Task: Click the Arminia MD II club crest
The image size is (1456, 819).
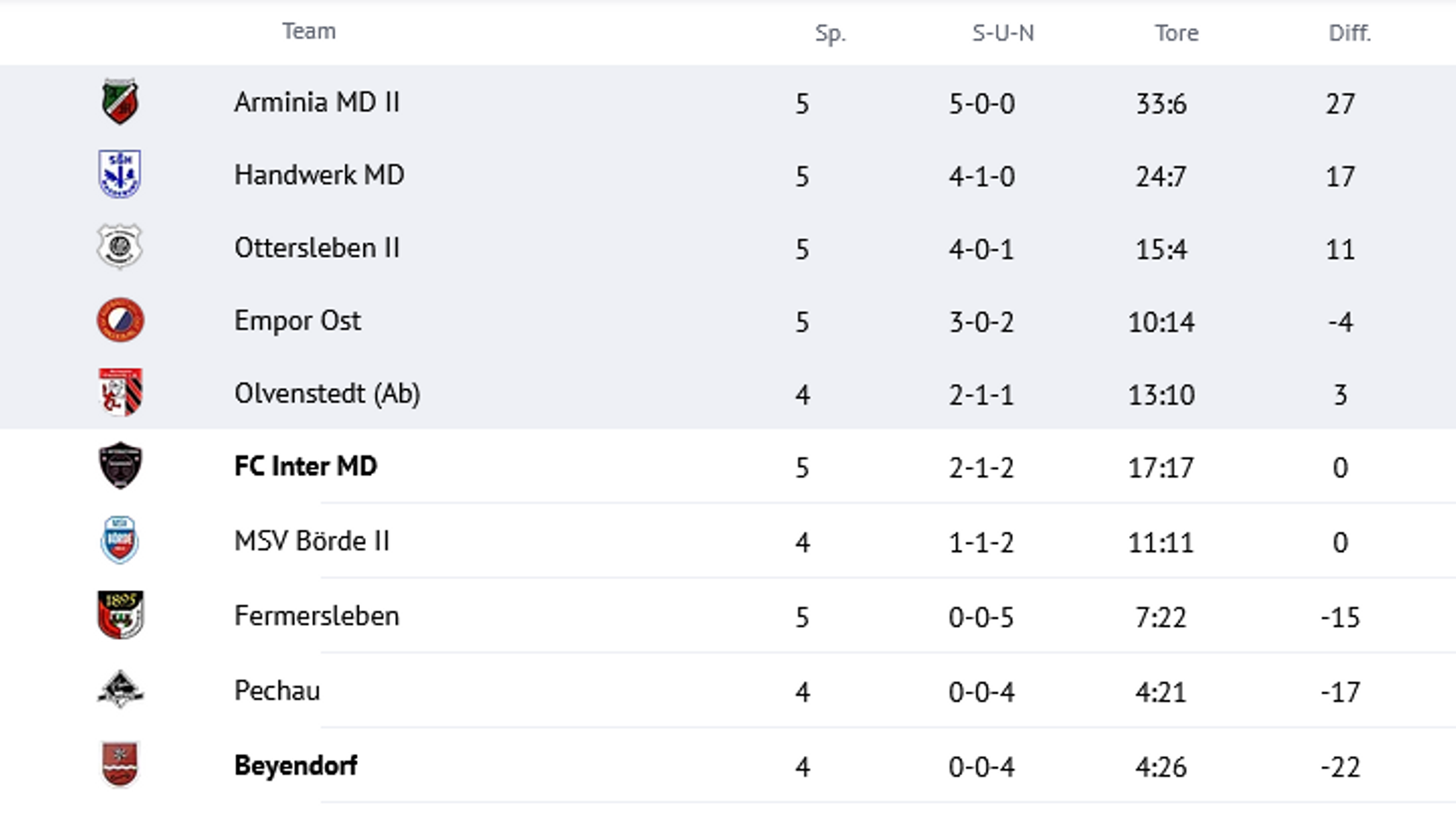Action: (x=120, y=102)
